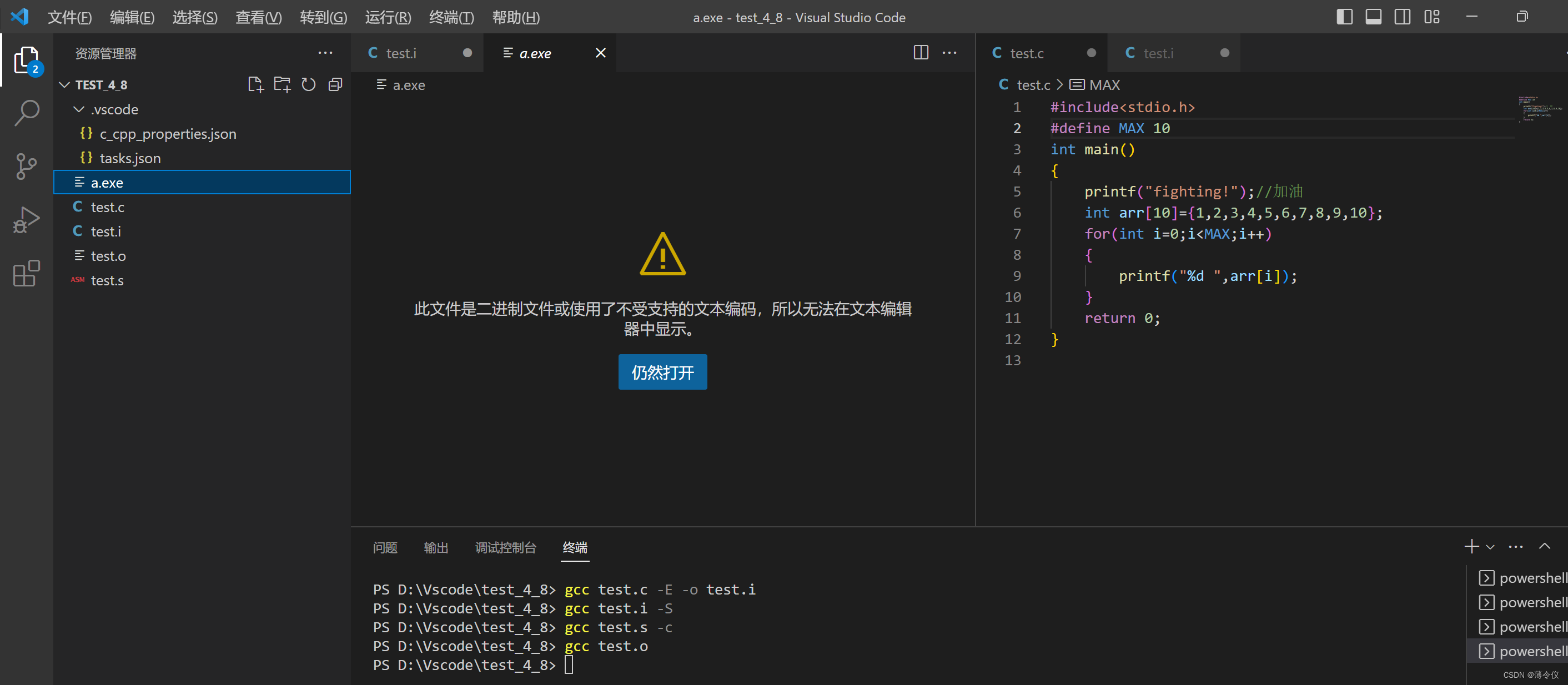Open the Source Control view
Screen dimensions: 1568x685
coord(27,166)
